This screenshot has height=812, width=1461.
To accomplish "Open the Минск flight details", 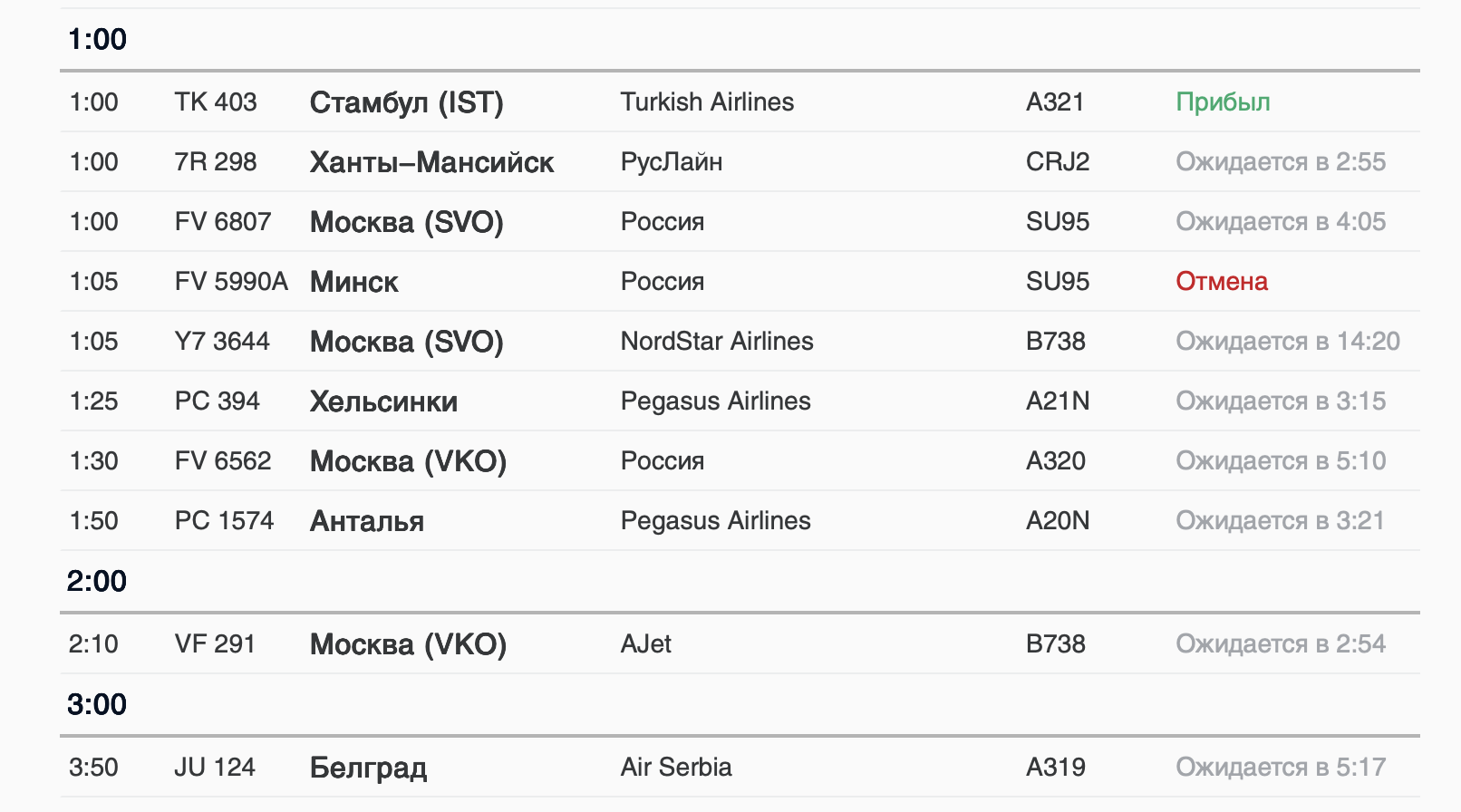I will [353, 282].
